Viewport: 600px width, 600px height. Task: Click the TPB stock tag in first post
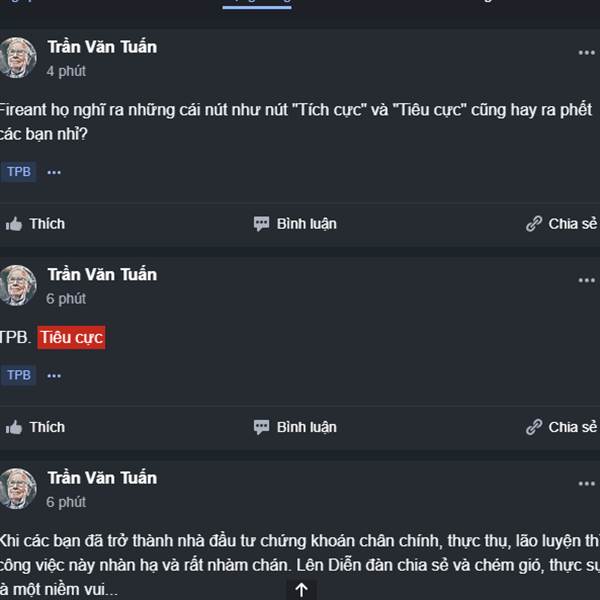tap(18, 172)
